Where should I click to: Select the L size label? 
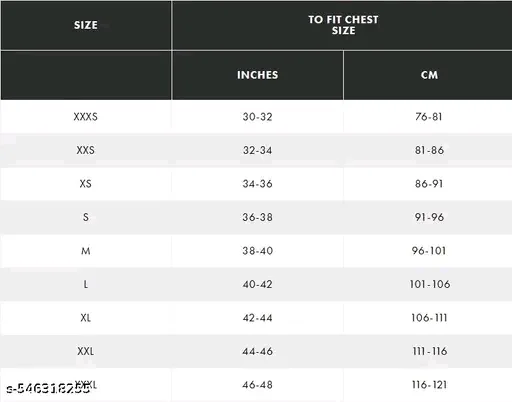click(x=86, y=284)
